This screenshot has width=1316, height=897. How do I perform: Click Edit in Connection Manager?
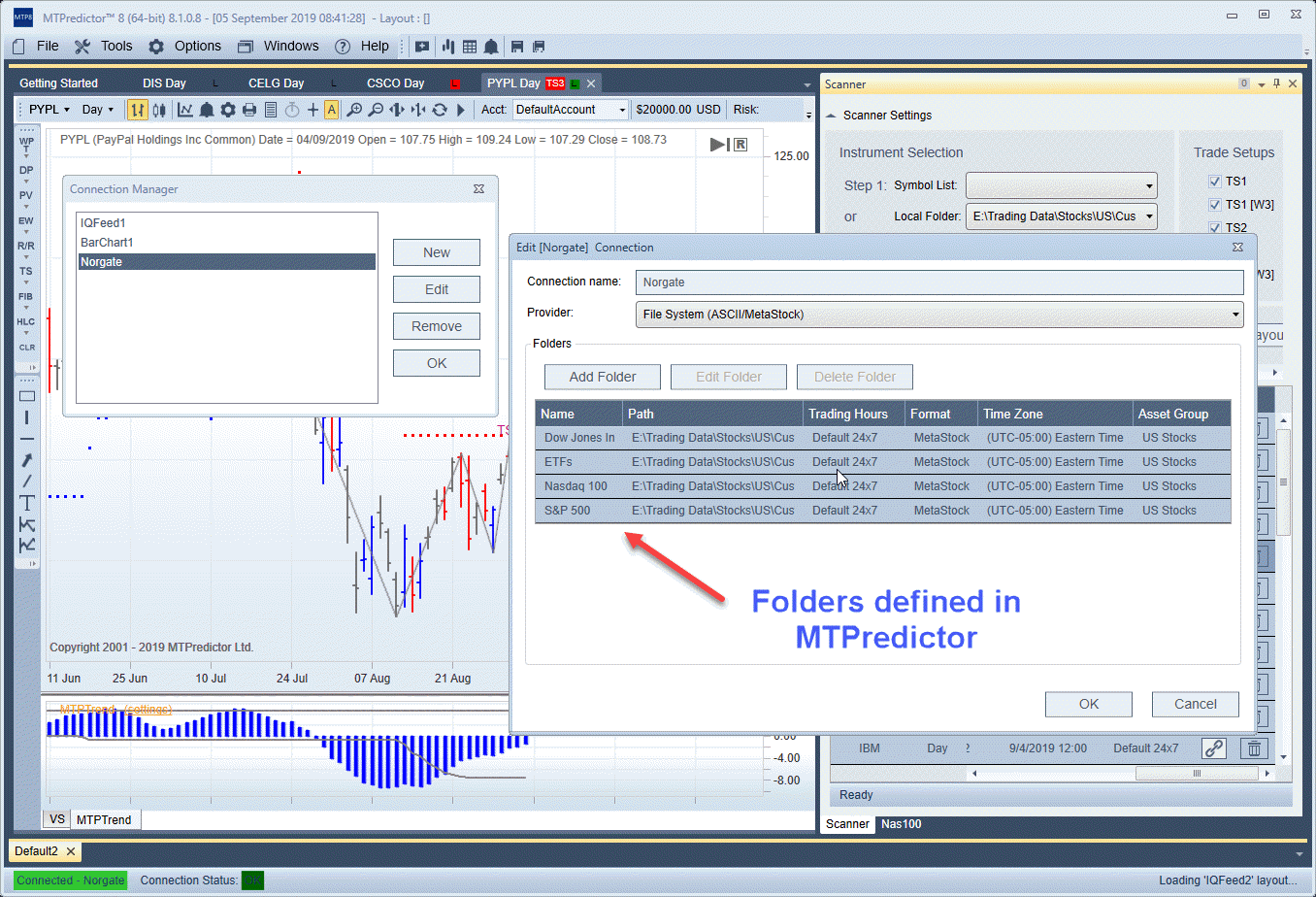pos(437,289)
